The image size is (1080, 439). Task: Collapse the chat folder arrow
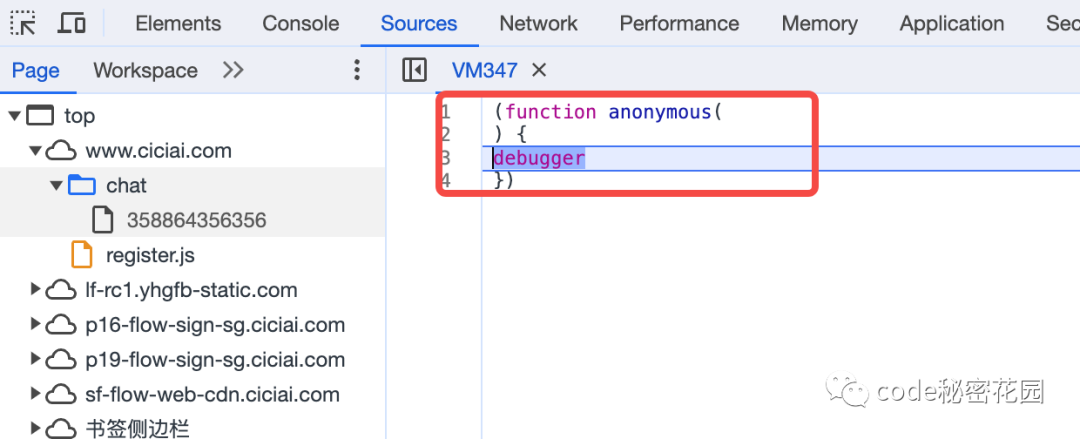pyautogui.click(x=56, y=185)
